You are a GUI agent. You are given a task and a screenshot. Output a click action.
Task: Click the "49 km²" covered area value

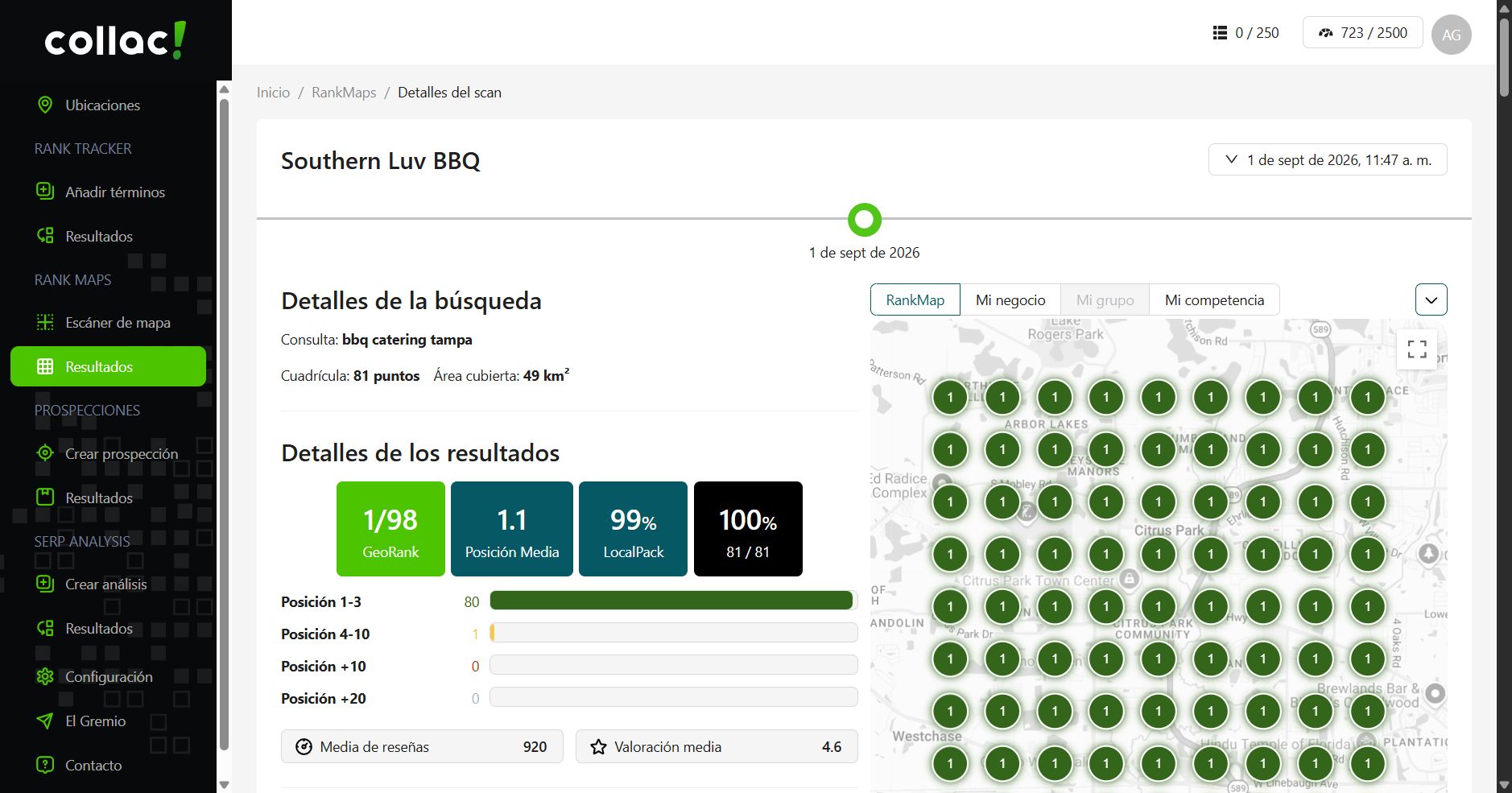pyautogui.click(x=547, y=375)
